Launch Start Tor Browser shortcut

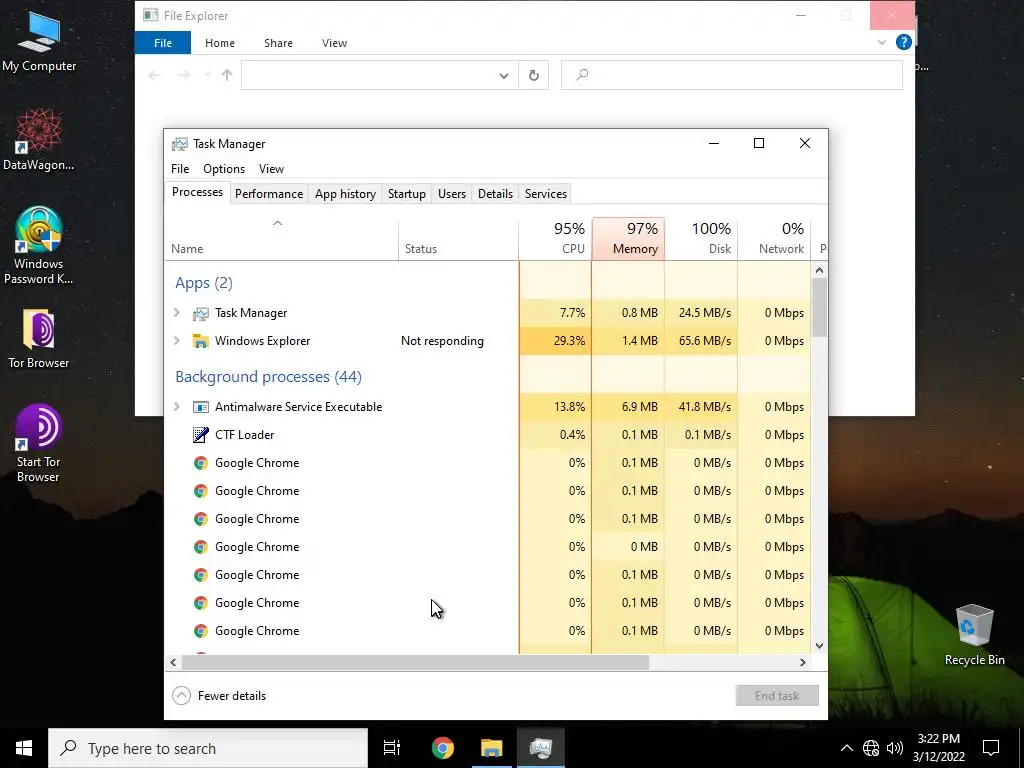39,443
